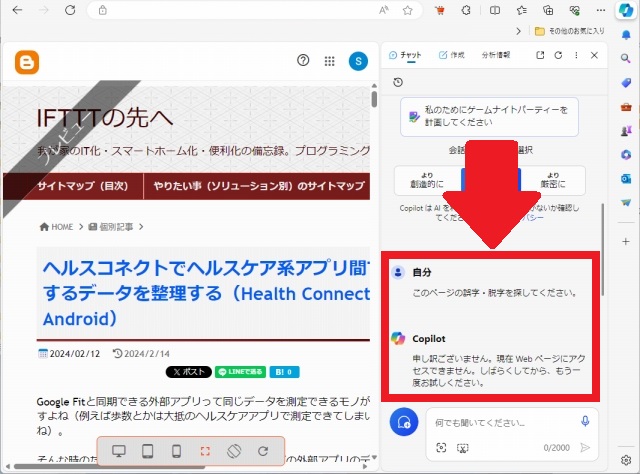Viewport: 640px width, 474px height.
Task: Go back with the browser back arrow
Action: pos(17,10)
